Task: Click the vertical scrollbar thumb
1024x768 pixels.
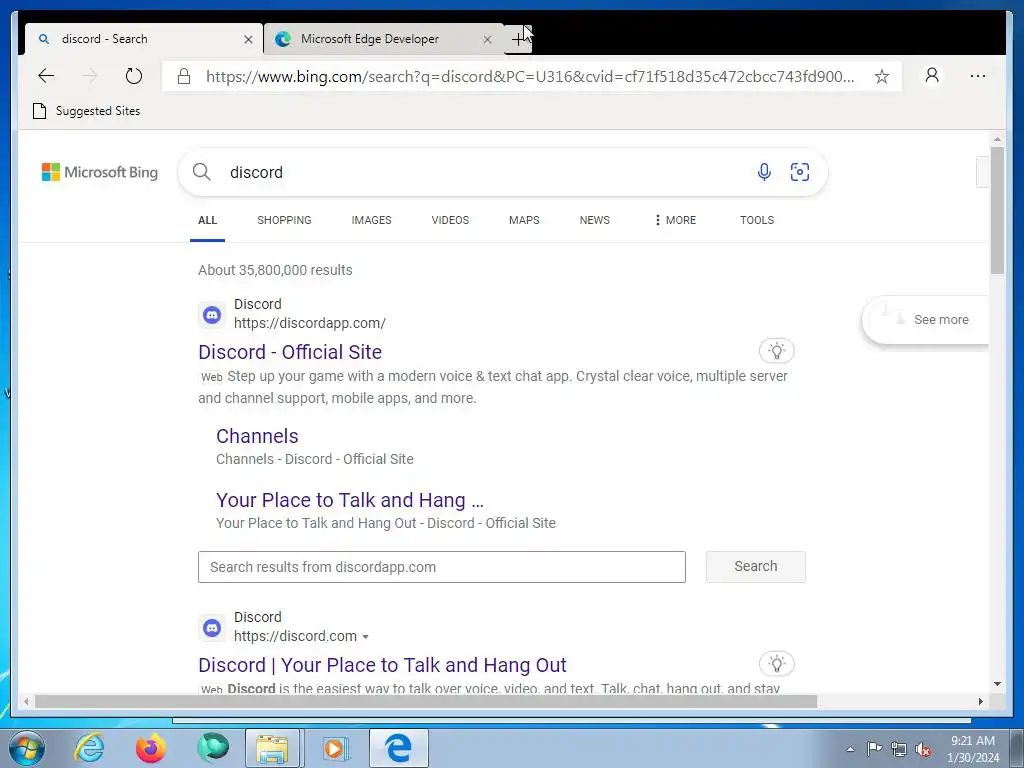Action: 997,210
